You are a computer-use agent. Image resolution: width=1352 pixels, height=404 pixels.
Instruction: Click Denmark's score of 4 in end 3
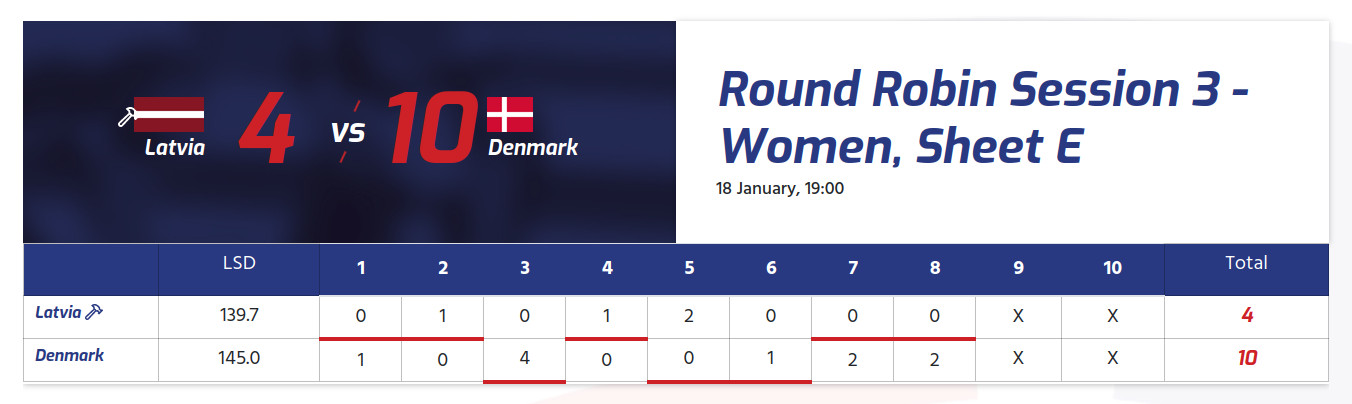[x=525, y=359]
